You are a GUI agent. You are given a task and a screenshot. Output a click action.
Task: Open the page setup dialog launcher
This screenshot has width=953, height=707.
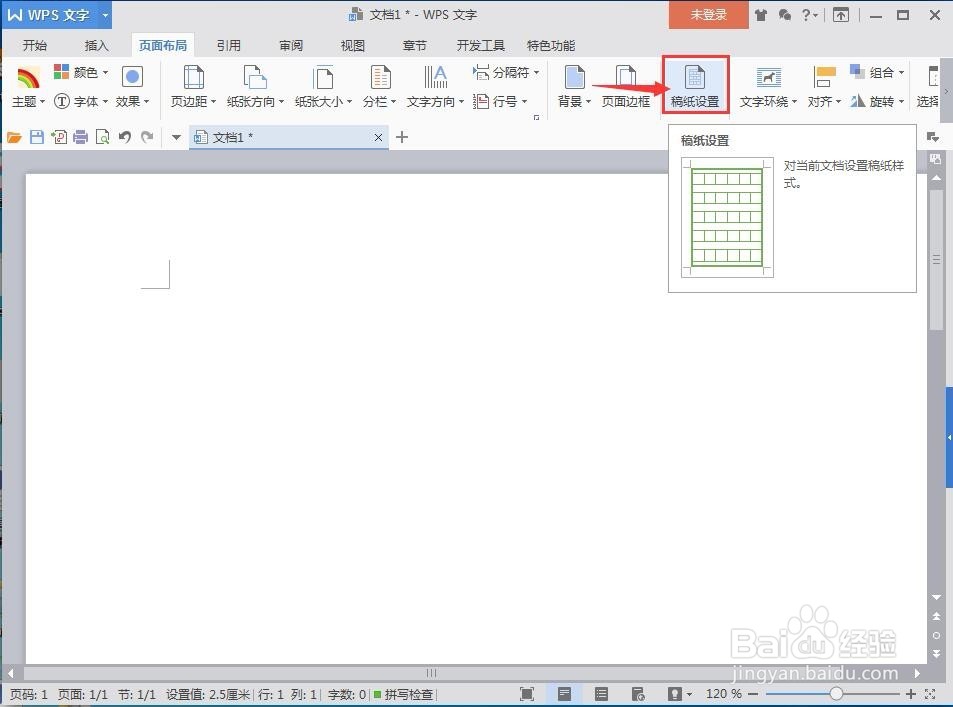(536, 117)
